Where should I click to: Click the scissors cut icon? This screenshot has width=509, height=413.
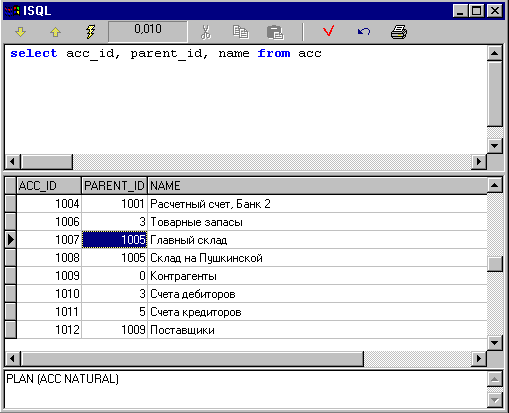pos(206,32)
